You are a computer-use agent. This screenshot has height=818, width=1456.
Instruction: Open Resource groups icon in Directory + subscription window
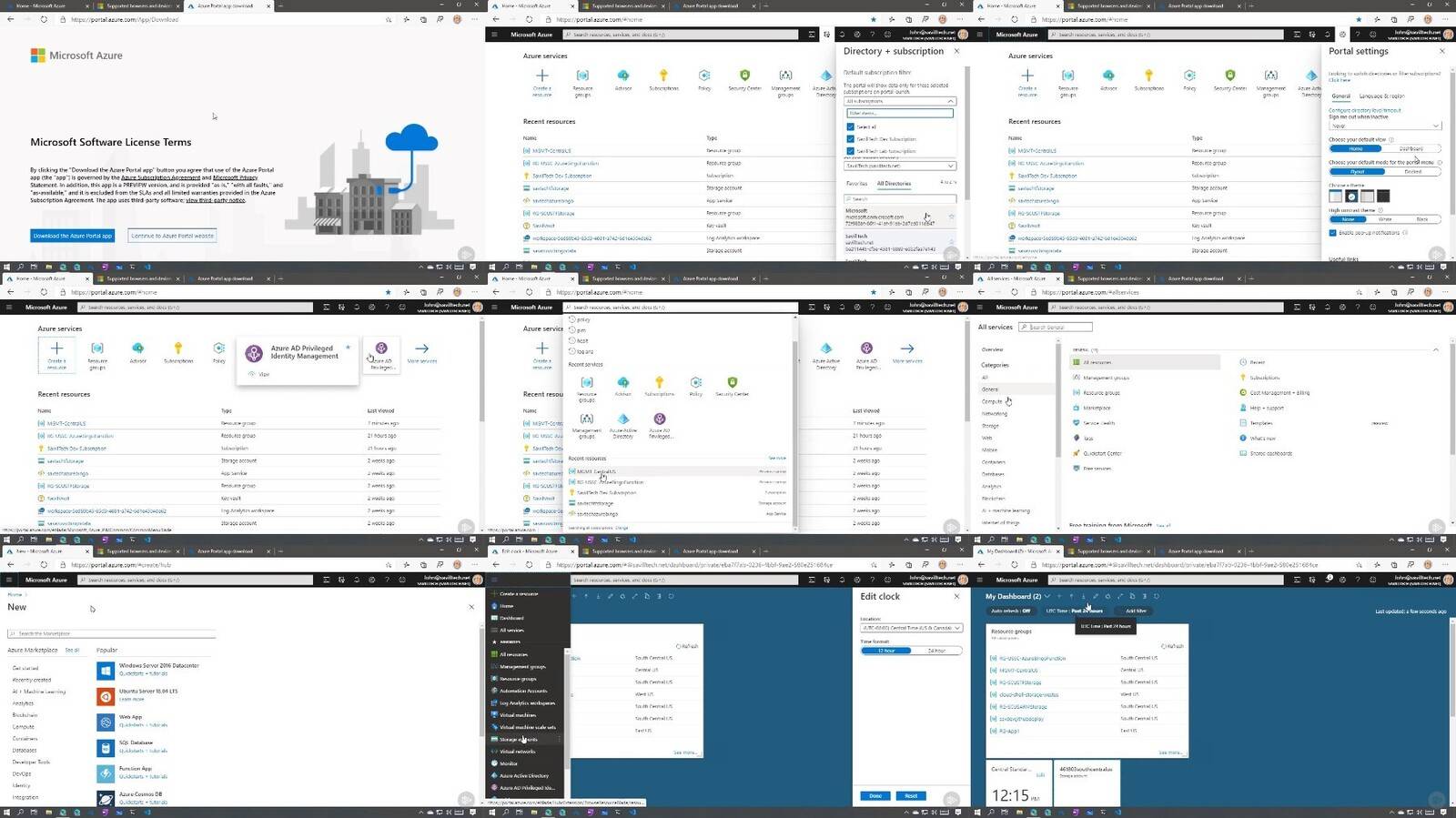click(582, 75)
